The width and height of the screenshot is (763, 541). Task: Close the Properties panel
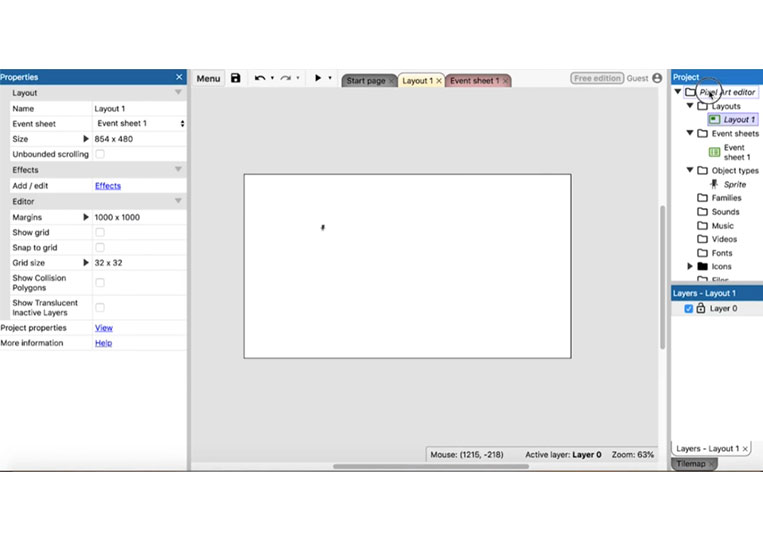[x=179, y=77]
